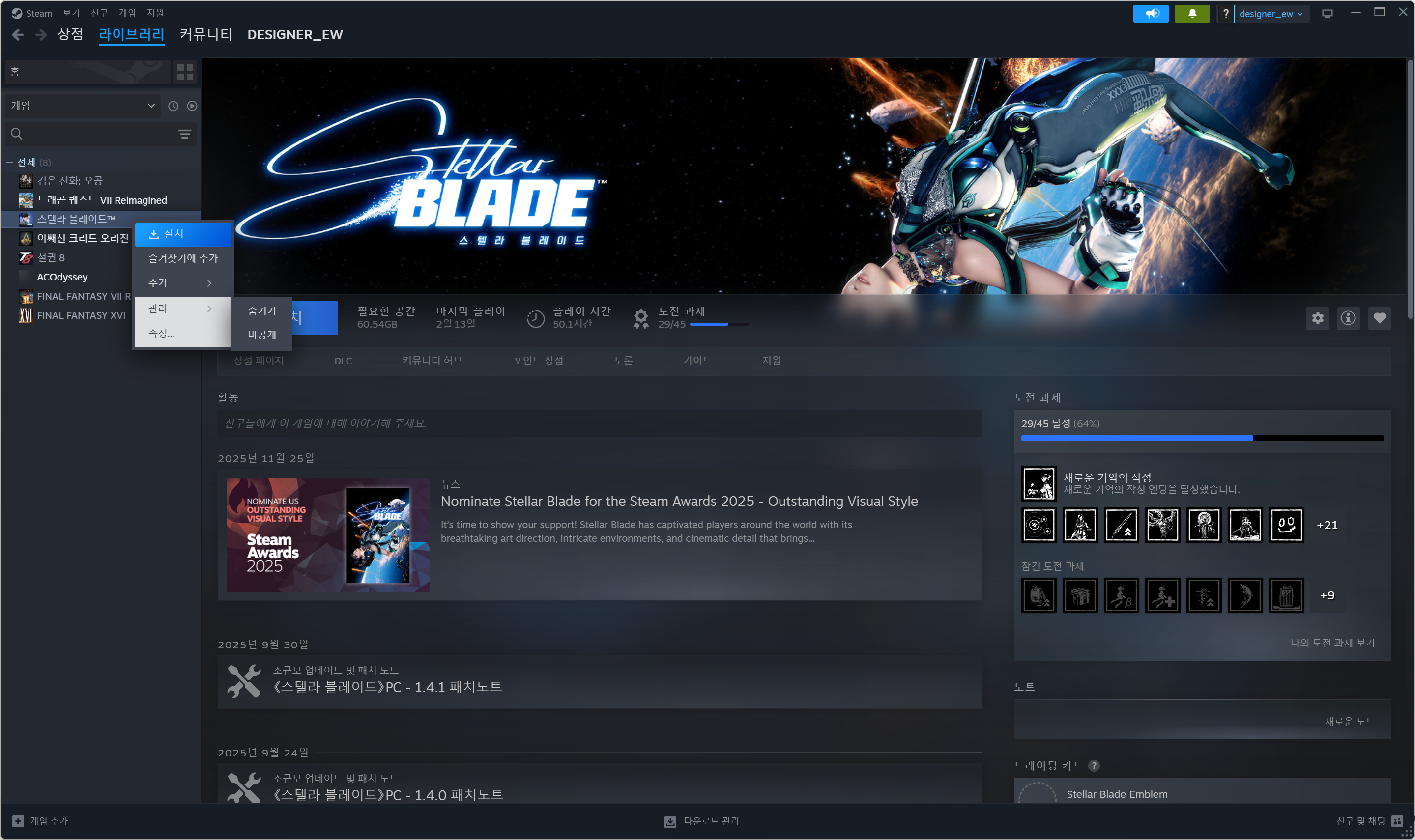Open the 보기 menu
Viewport: 1415px width, 840px height.
71,13
